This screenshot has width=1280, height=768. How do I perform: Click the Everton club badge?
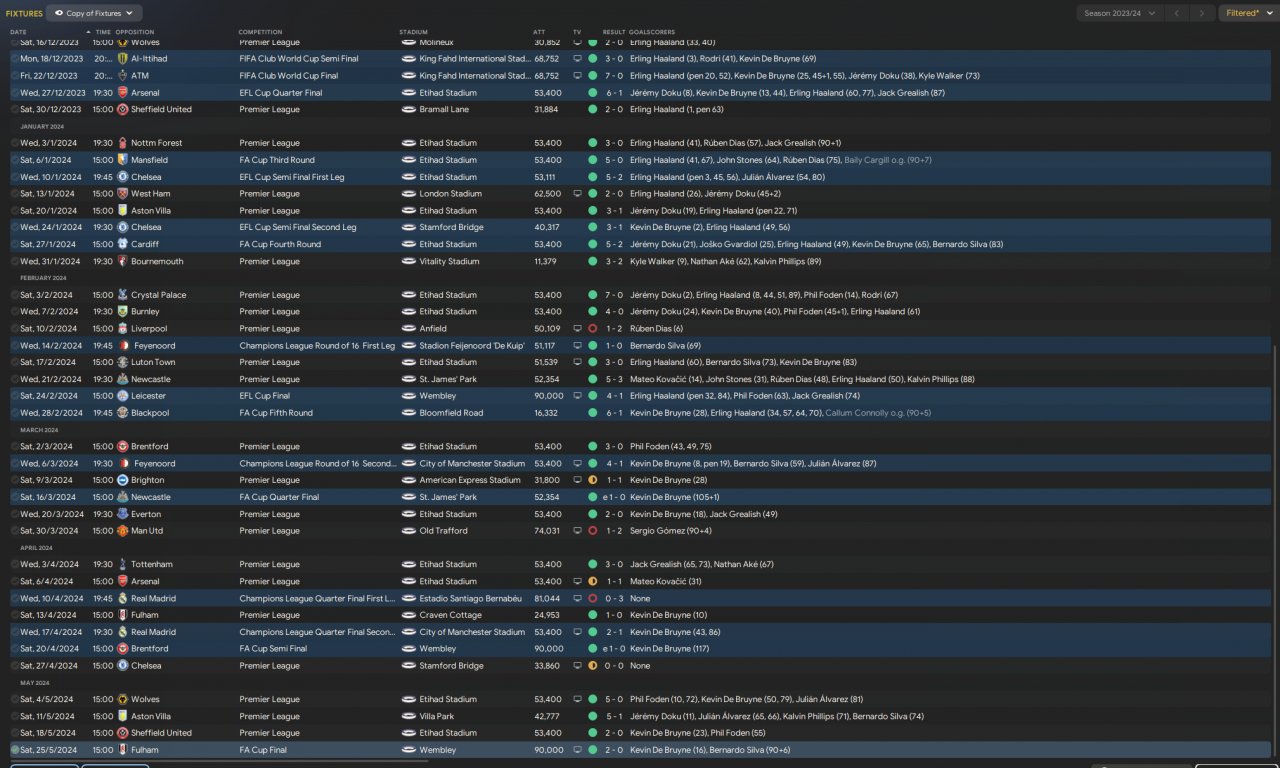[x=123, y=514]
